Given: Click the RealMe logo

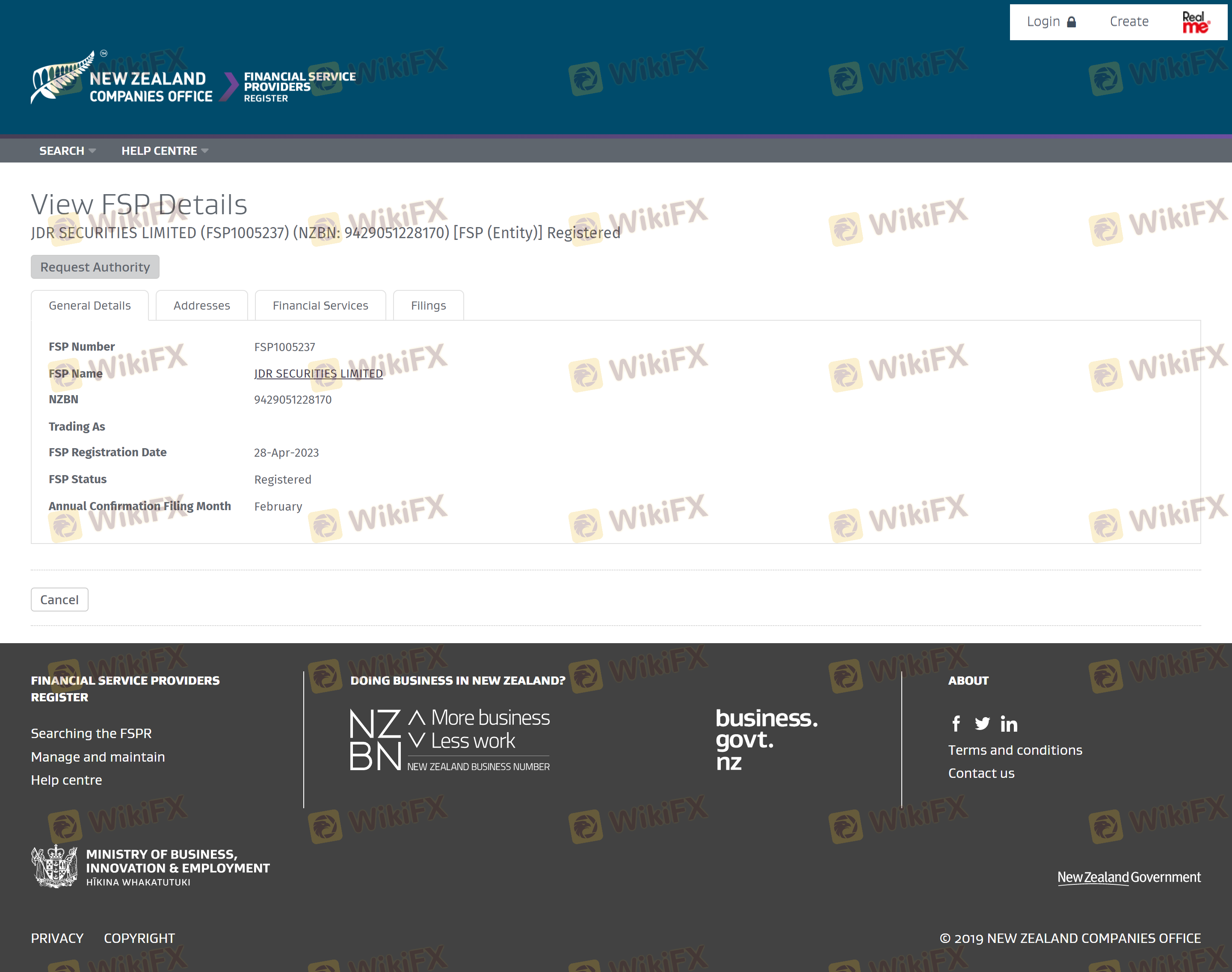Looking at the screenshot, I should coord(1195,22).
